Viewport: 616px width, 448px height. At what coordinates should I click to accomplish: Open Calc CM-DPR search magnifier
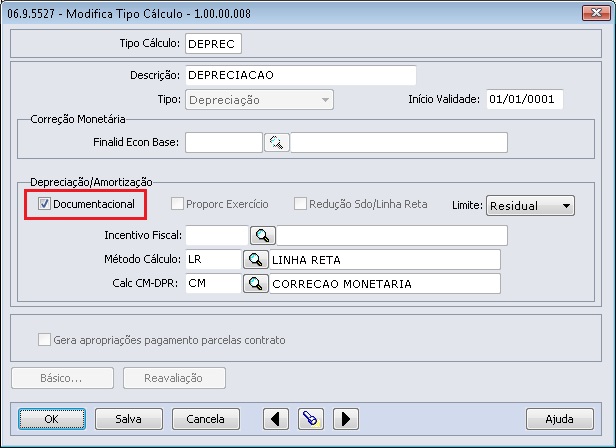[x=256, y=284]
